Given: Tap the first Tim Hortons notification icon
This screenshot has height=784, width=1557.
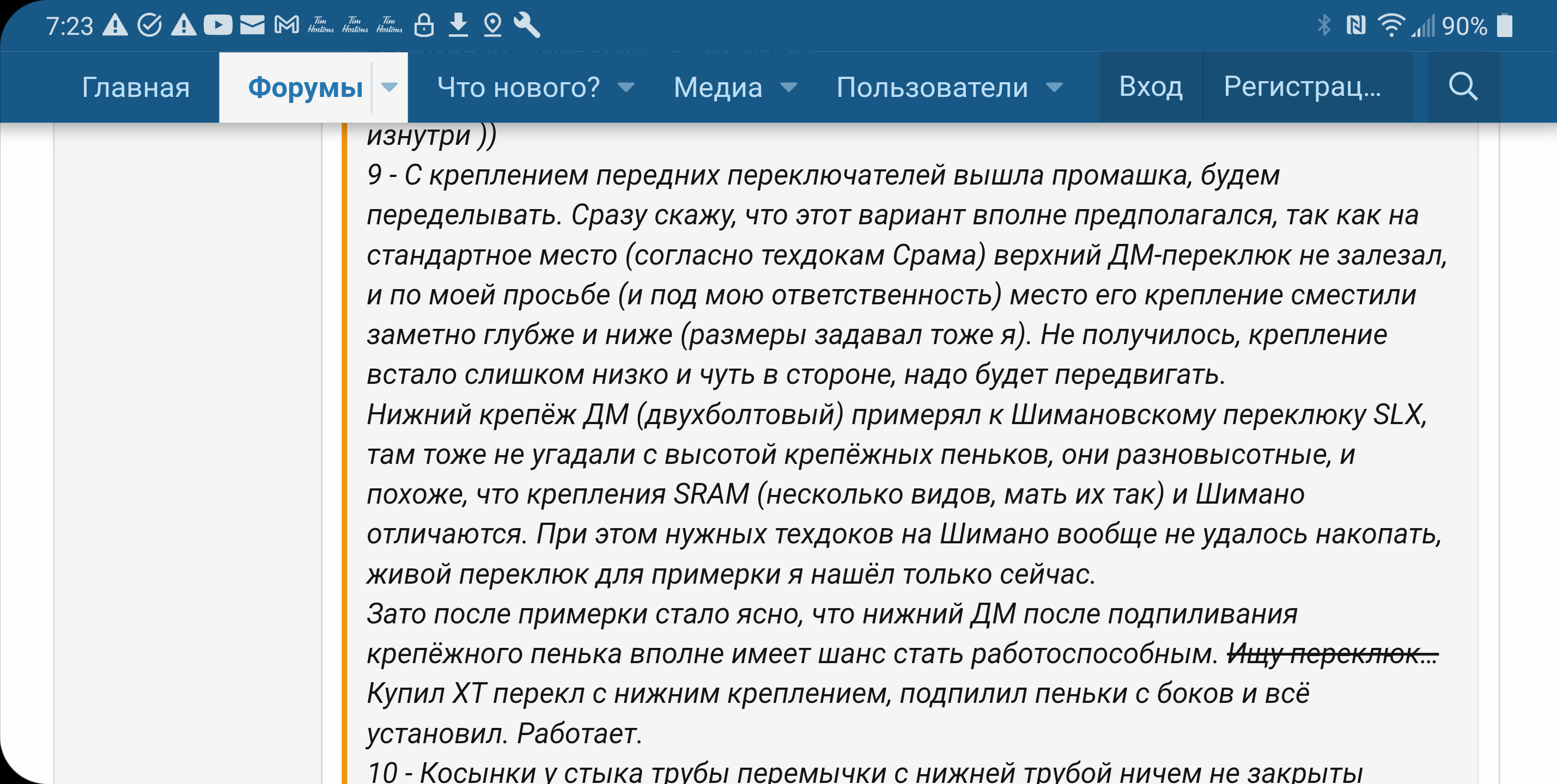Looking at the screenshot, I should click(320, 26).
